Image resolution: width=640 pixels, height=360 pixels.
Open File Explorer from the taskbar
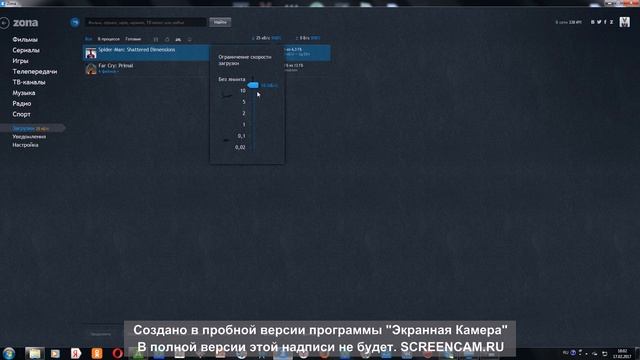34,353
